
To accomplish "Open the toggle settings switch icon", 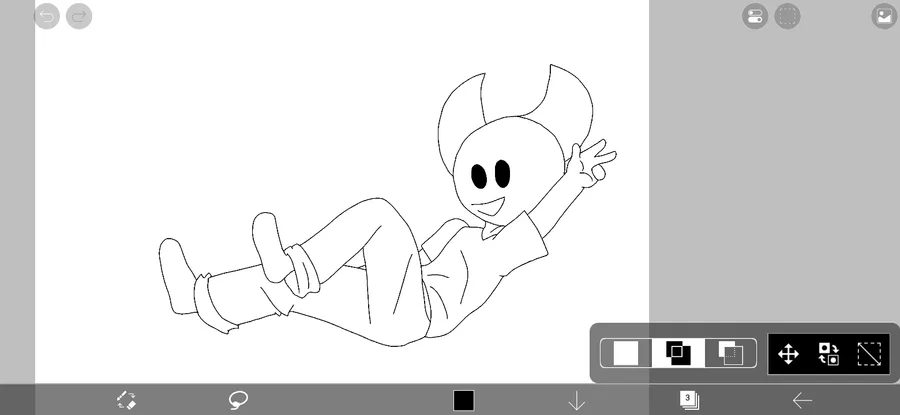I will (755, 17).
